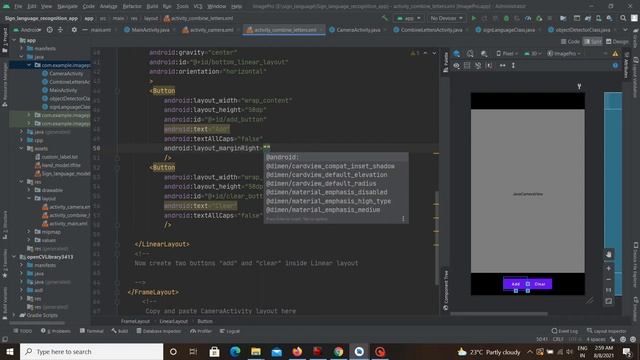
Task: Open Microsoft Edge from the taskbar
Action: (235, 351)
